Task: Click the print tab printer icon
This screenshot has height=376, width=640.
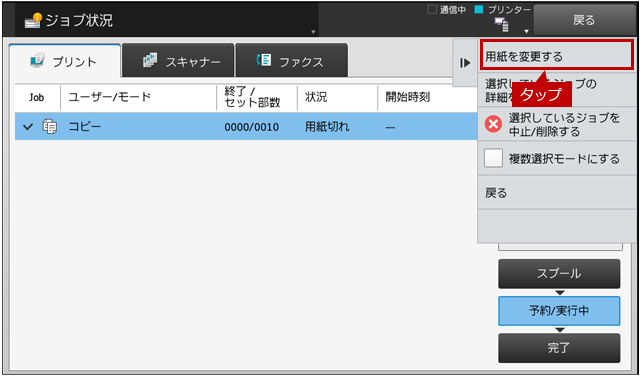Action: pyautogui.click(x=37, y=60)
